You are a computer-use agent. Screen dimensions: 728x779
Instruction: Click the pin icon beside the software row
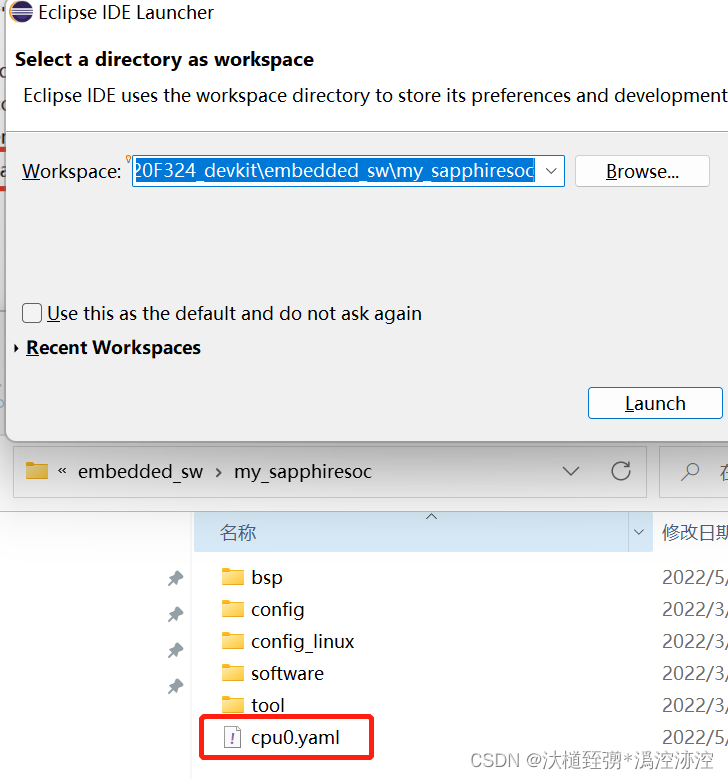pyautogui.click(x=175, y=687)
